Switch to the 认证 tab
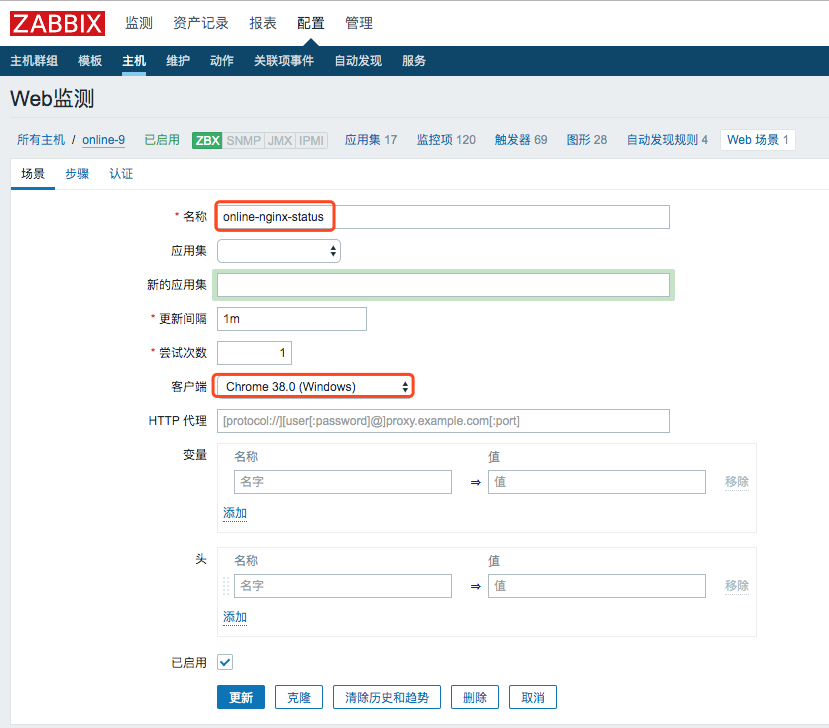 [x=121, y=174]
